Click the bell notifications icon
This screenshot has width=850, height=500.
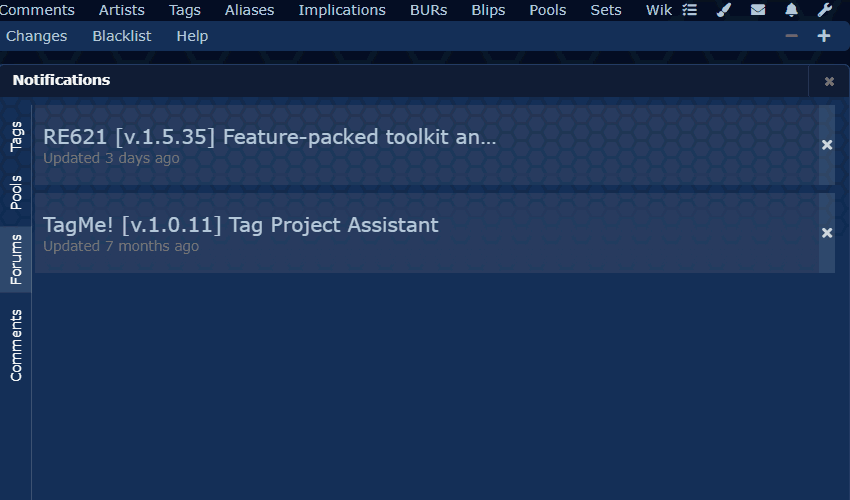791,10
